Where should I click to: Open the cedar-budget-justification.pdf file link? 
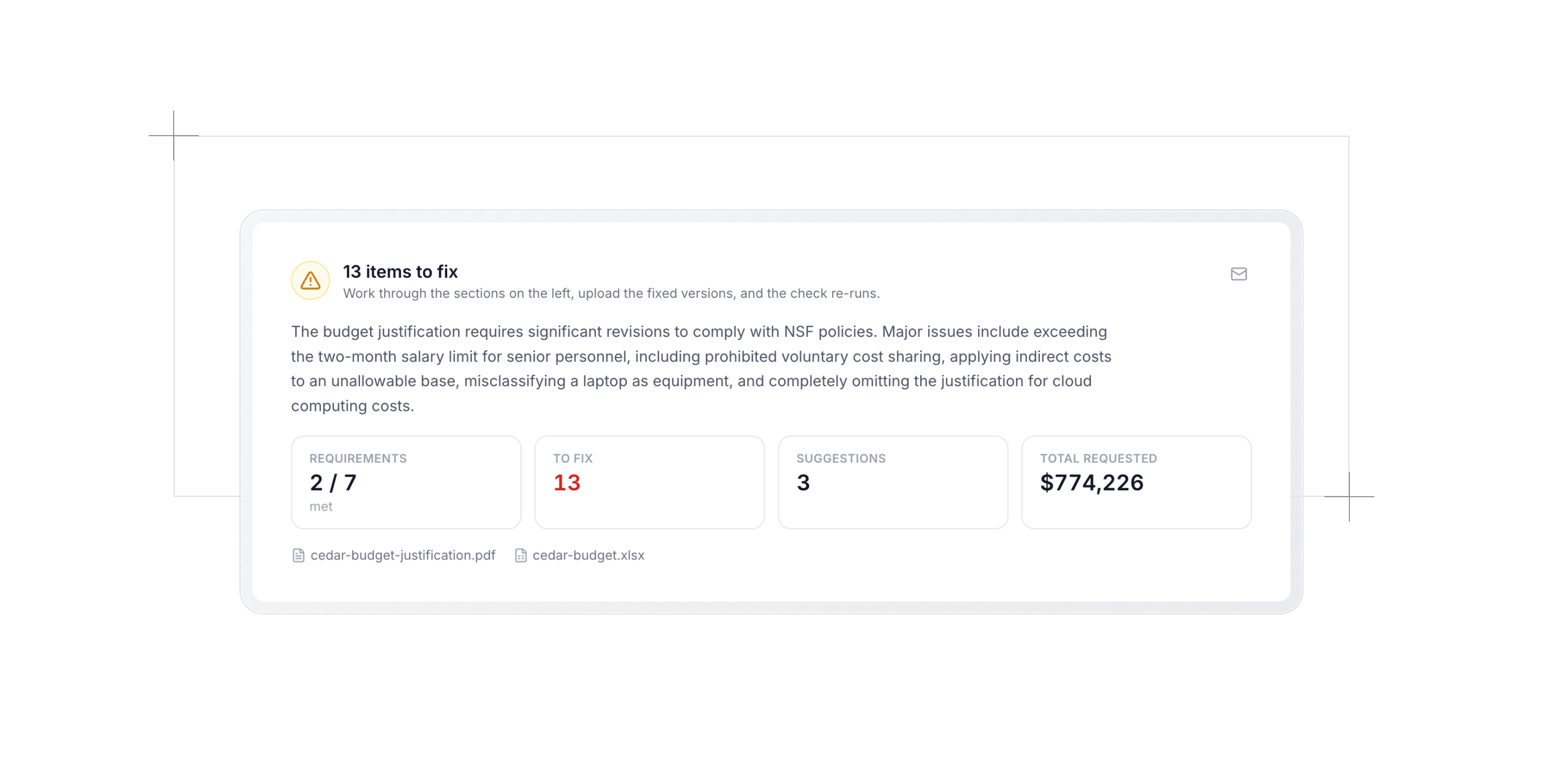pyautogui.click(x=403, y=556)
